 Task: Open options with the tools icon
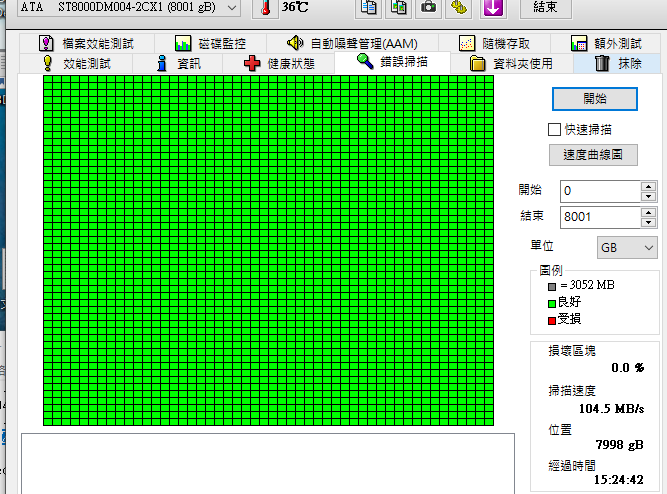point(459,8)
